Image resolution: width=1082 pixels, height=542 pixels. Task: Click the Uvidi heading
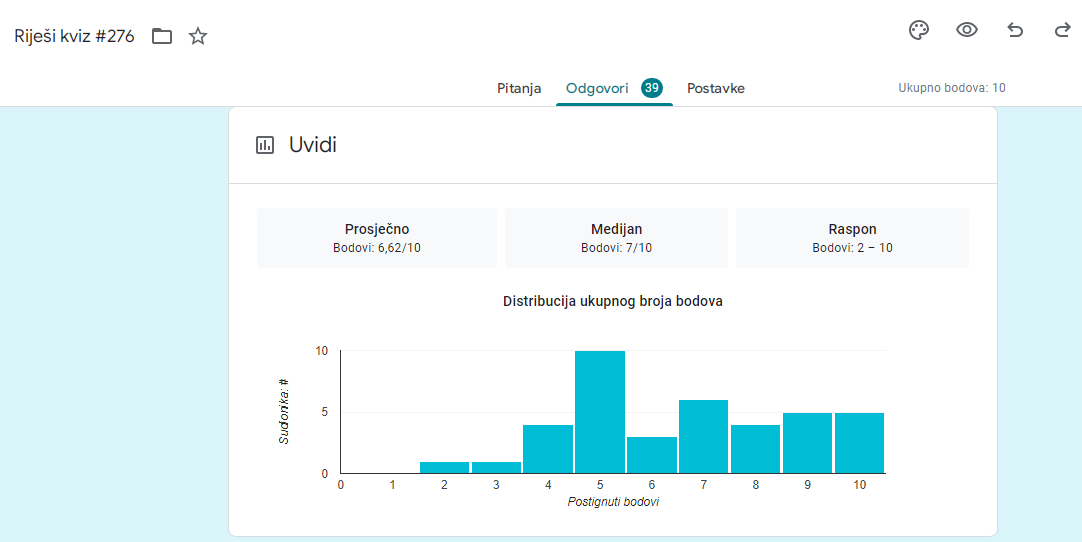[x=313, y=145]
